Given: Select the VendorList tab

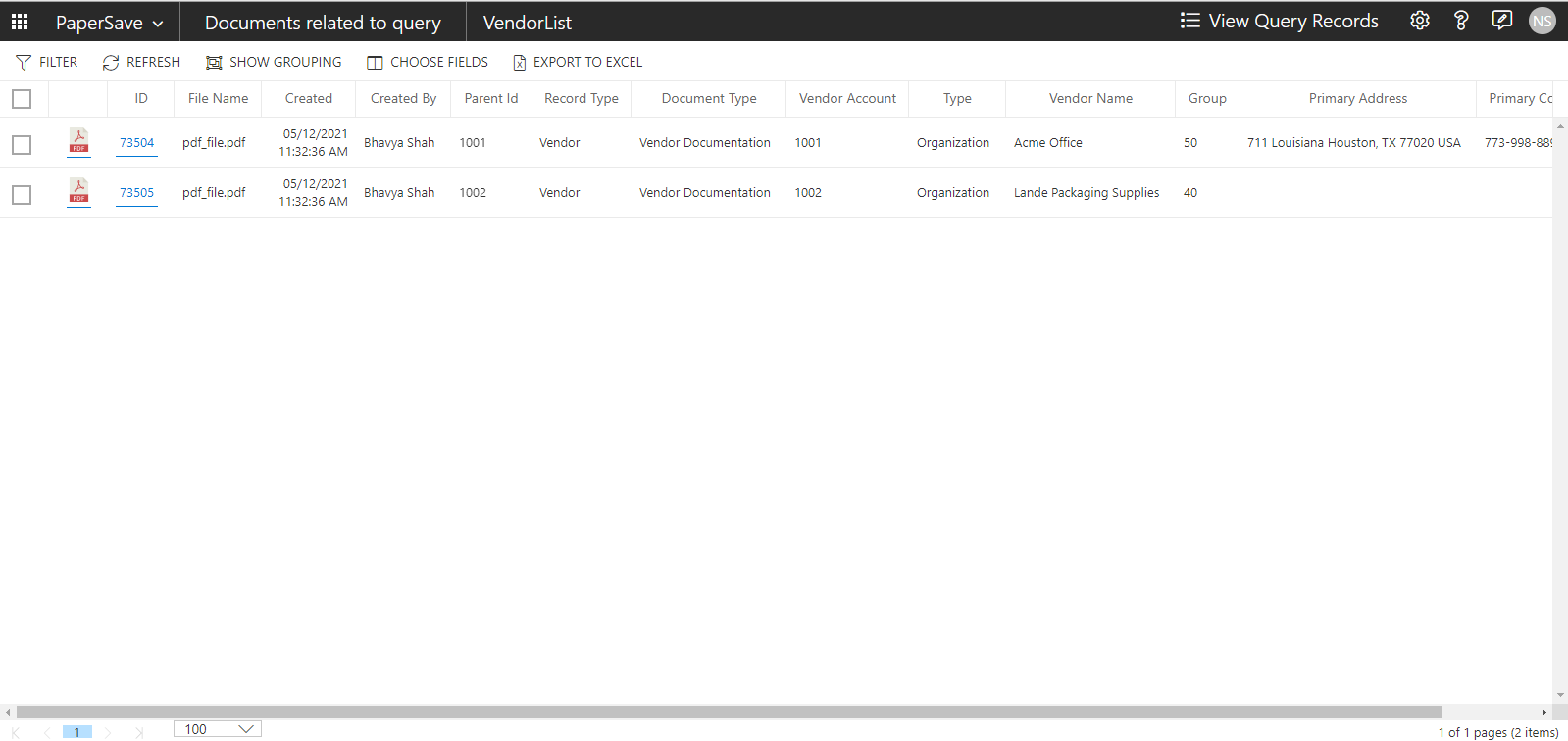Looking at the screenshot, I should (527, 23).
